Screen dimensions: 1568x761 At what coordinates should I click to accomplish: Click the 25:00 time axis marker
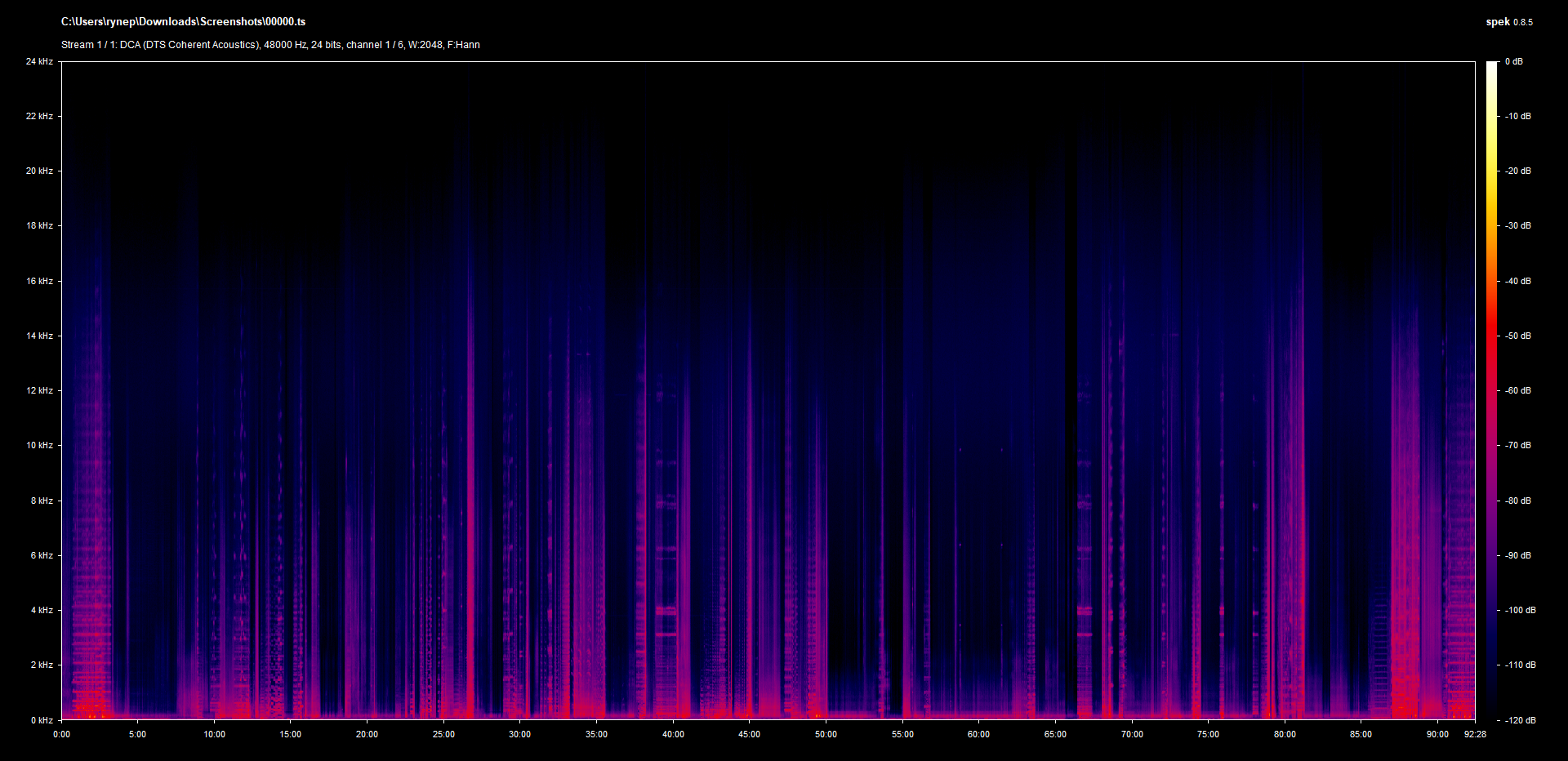click(x=443, y=734)
